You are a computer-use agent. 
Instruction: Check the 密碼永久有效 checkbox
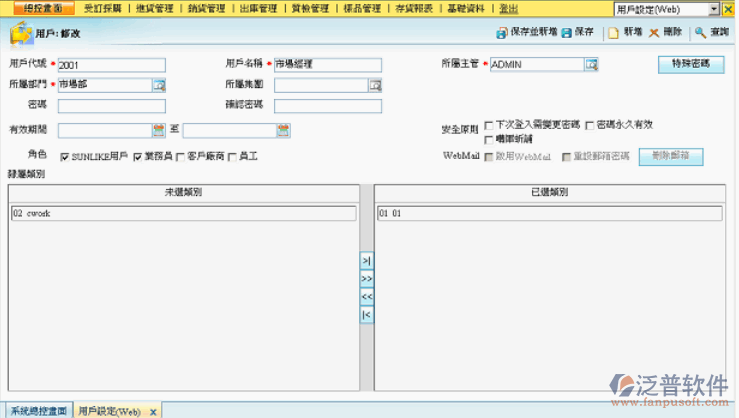(589, 125)
